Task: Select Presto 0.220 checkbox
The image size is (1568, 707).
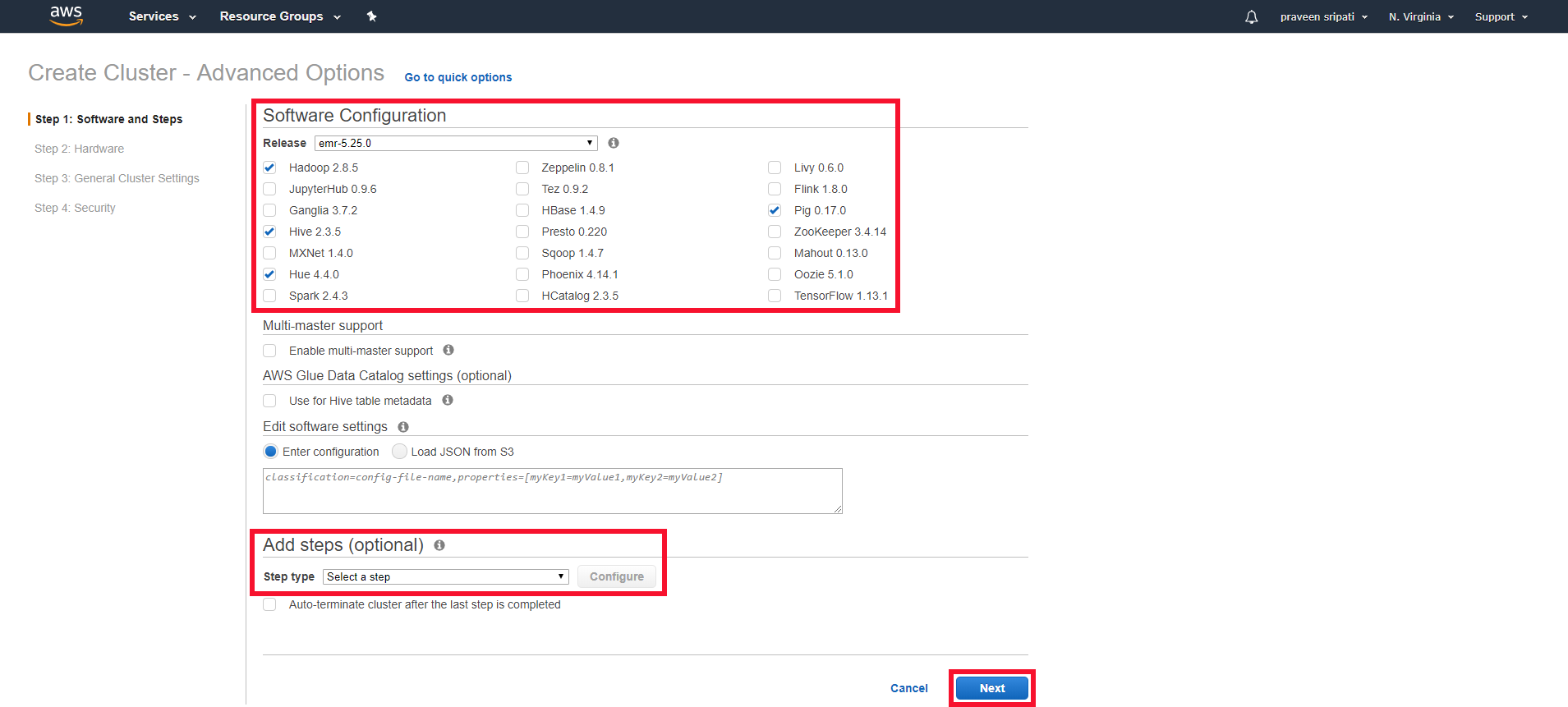Action: (522, 232)
